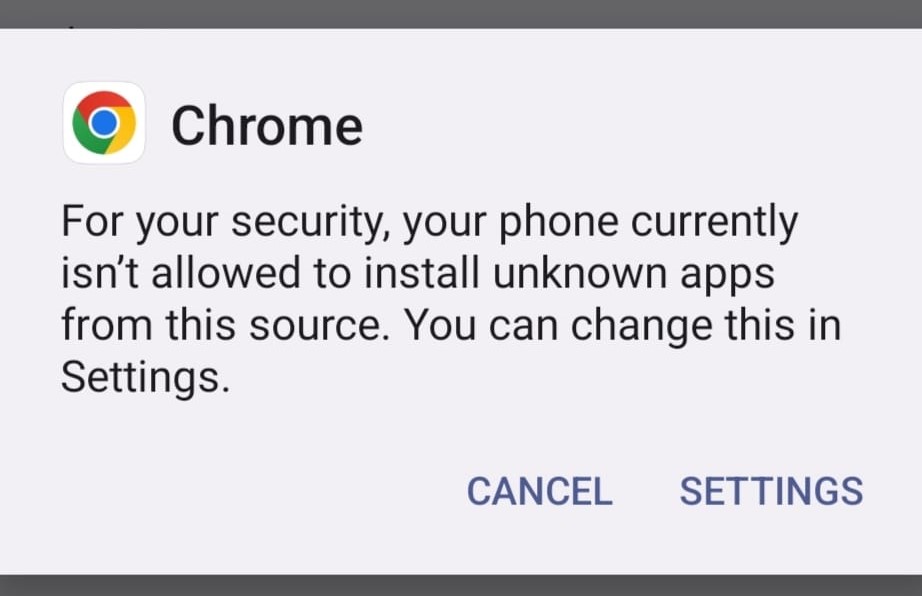
Task: Dismiss the dialog with CANCEL
Action: [539, 491]
